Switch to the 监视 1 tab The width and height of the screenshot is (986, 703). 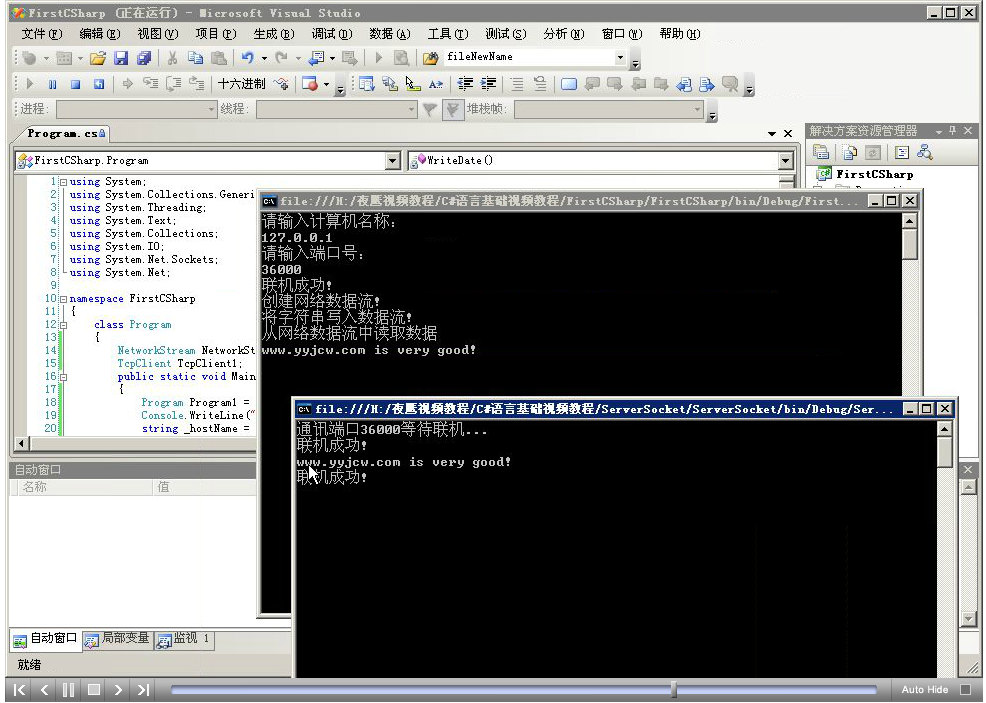coord(184,639)
